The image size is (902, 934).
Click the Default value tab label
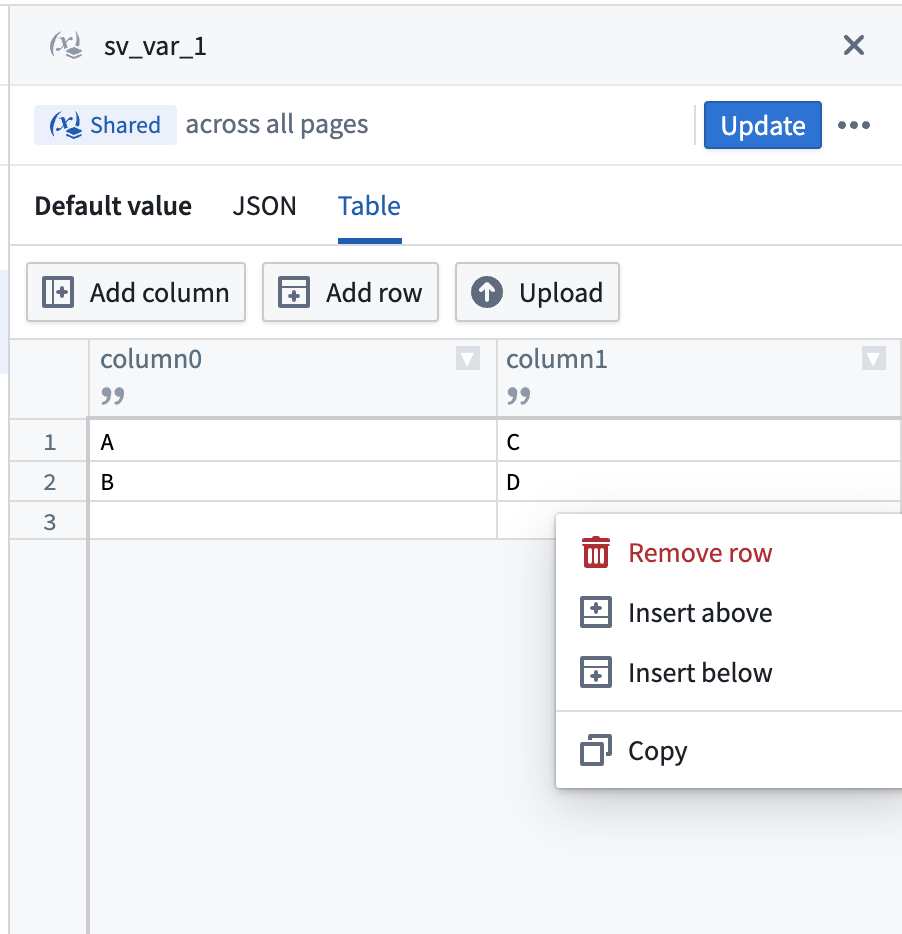point(113,206)
